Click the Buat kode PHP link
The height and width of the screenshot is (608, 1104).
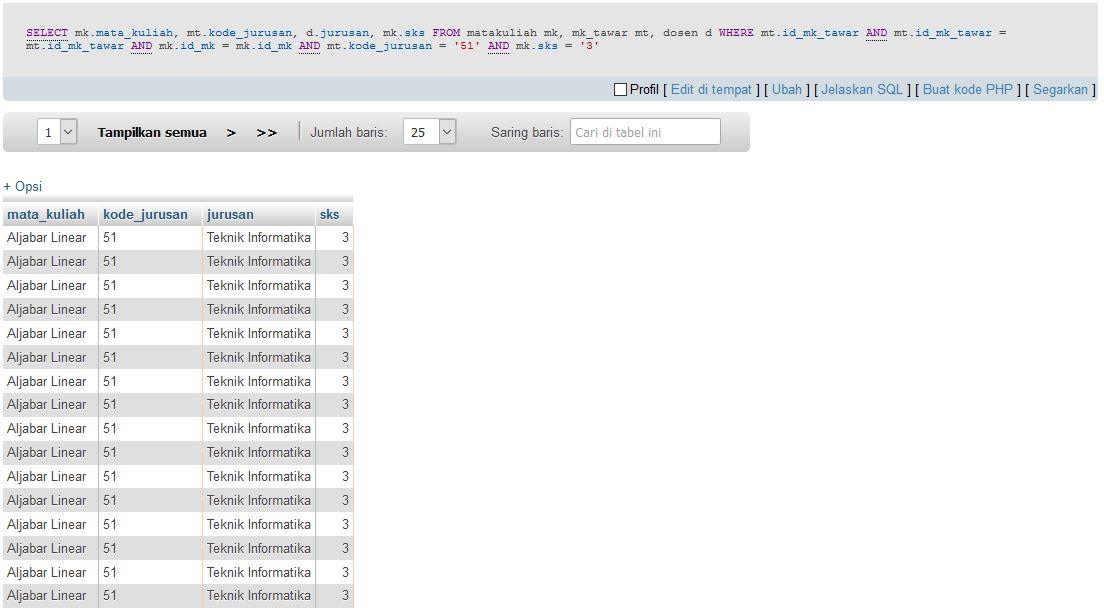(x=967, y=89)
